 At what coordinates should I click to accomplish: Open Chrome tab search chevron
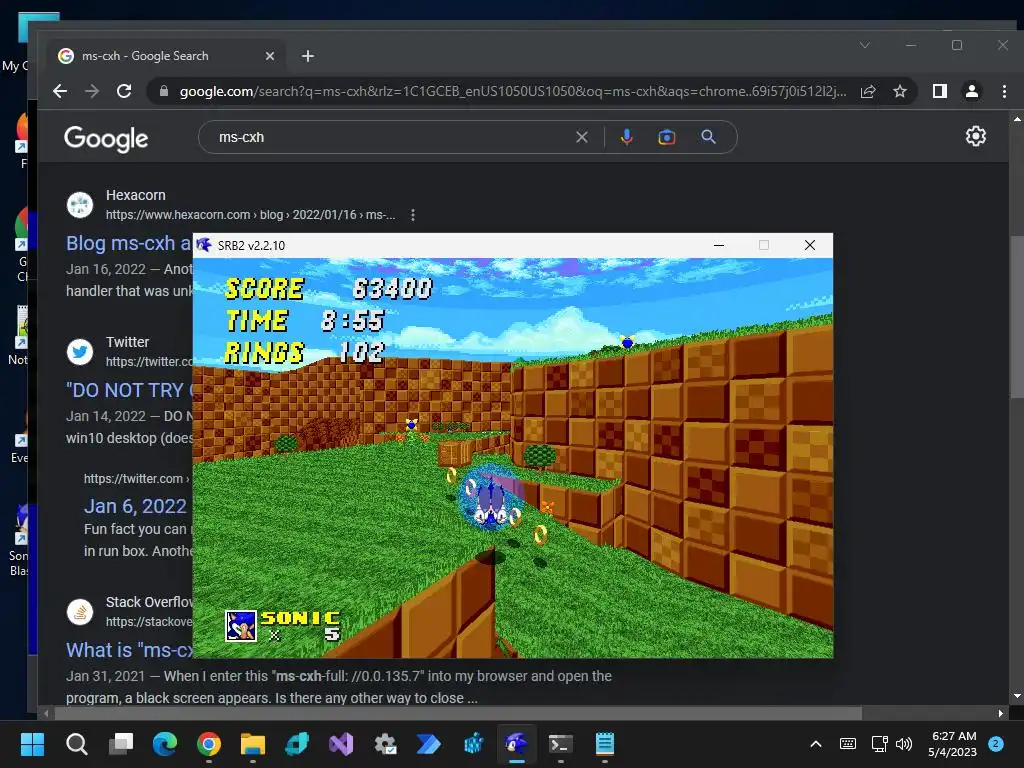[x=865, y=45]
